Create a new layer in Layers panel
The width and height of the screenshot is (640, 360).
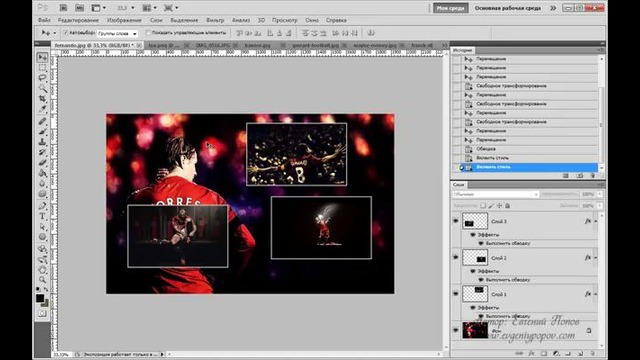click(580, 353)
